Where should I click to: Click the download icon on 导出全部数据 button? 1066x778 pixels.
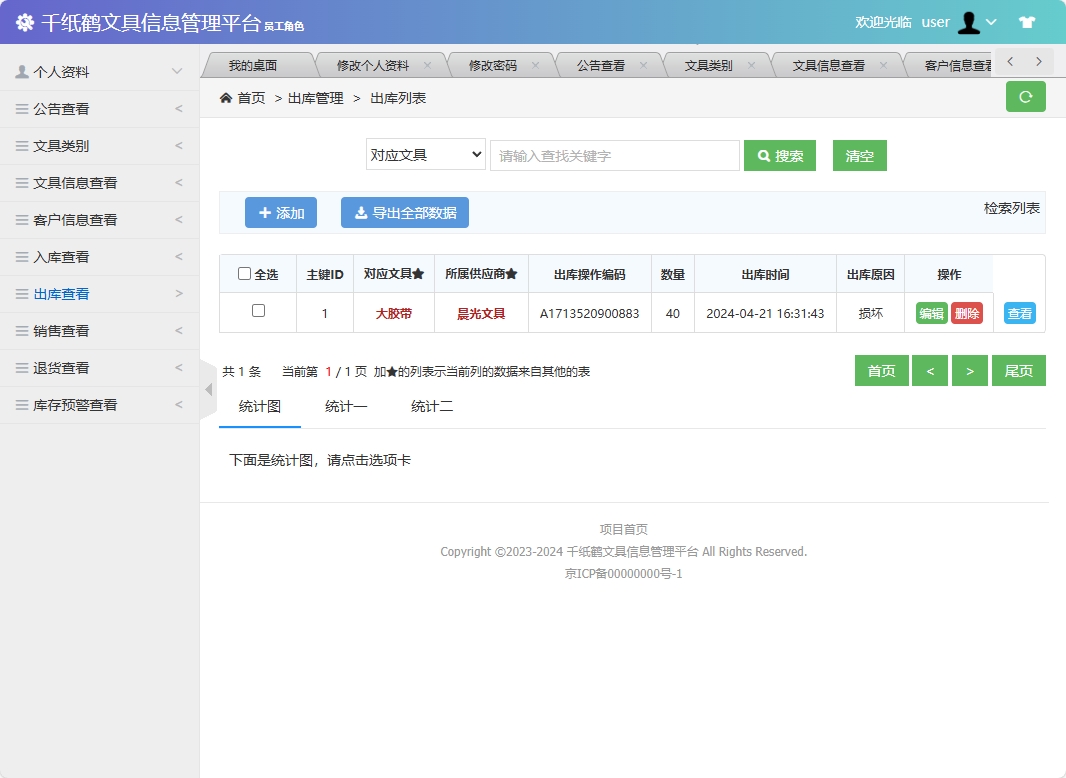tap(362, 212)
